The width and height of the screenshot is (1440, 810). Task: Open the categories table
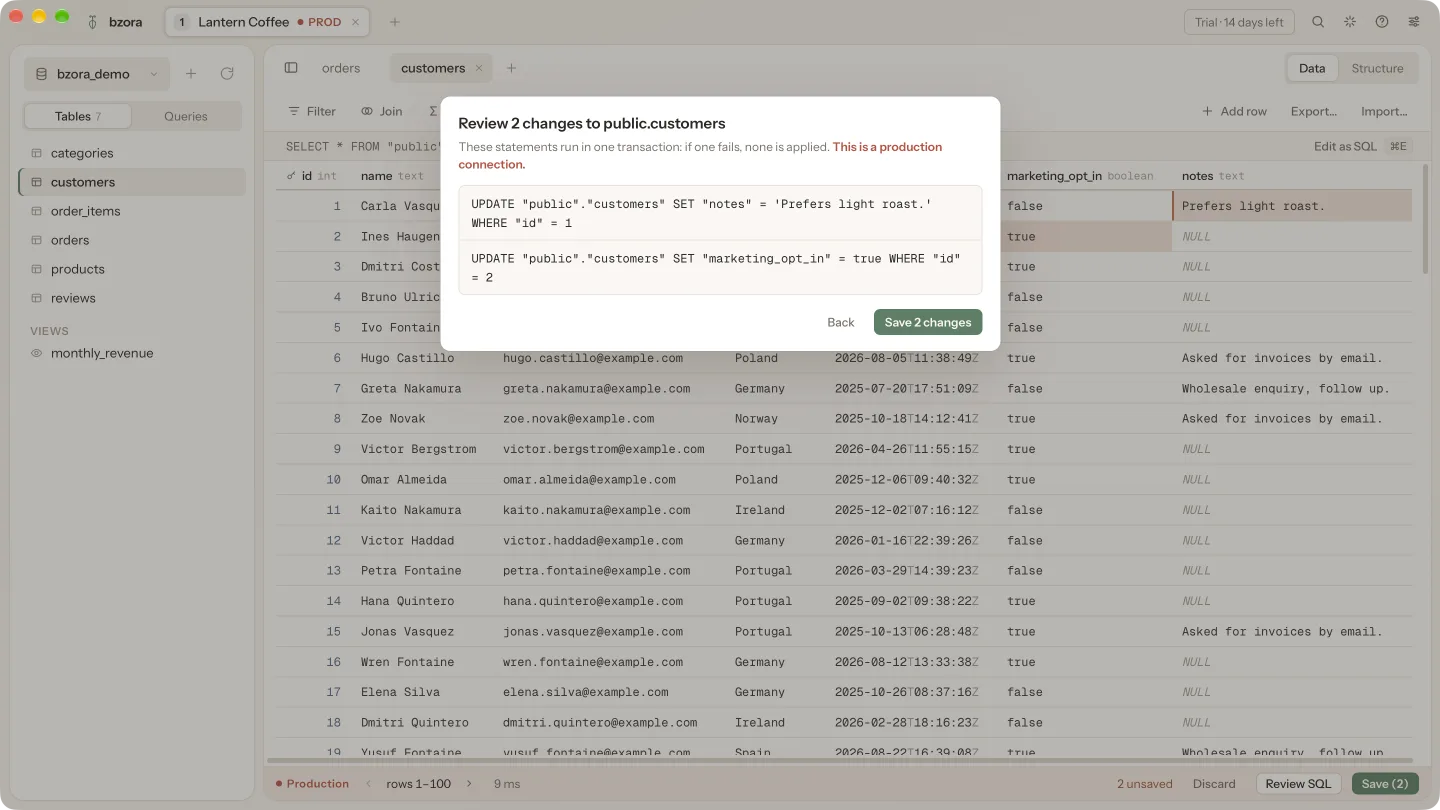(132, 153)
